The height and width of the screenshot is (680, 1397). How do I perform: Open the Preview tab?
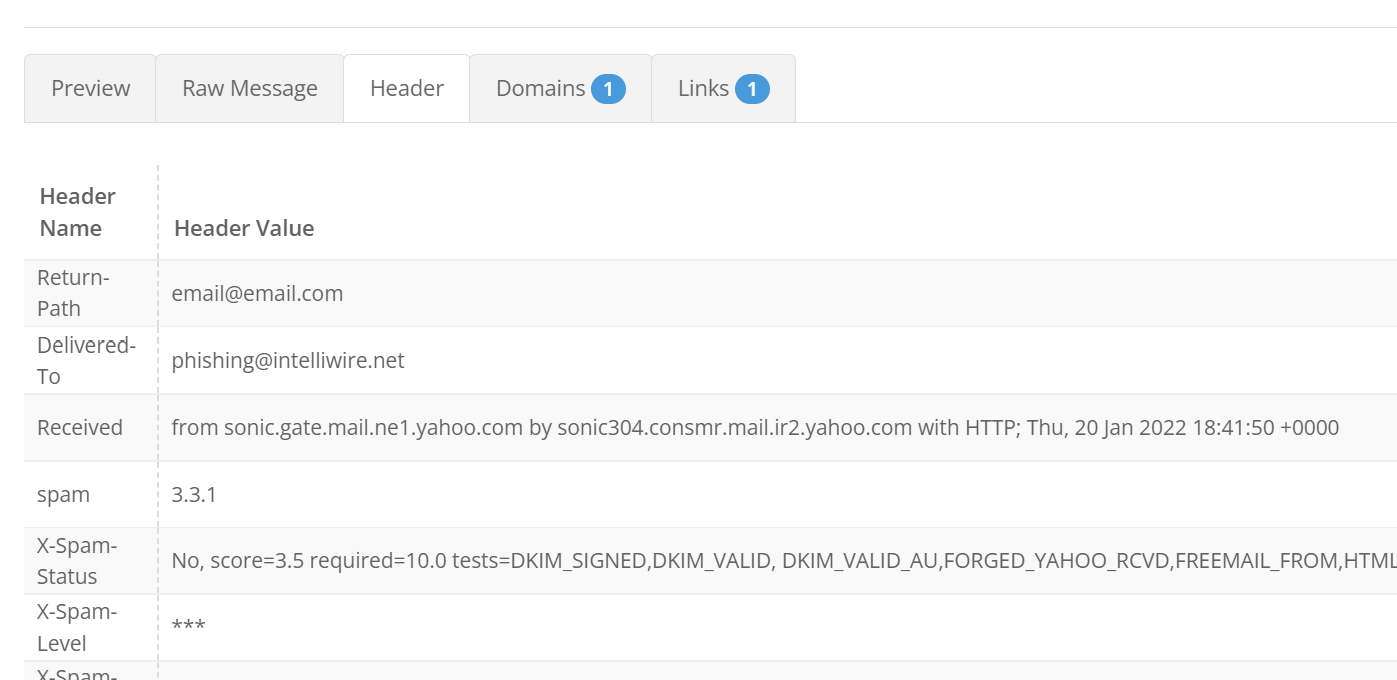coord(90,88)
